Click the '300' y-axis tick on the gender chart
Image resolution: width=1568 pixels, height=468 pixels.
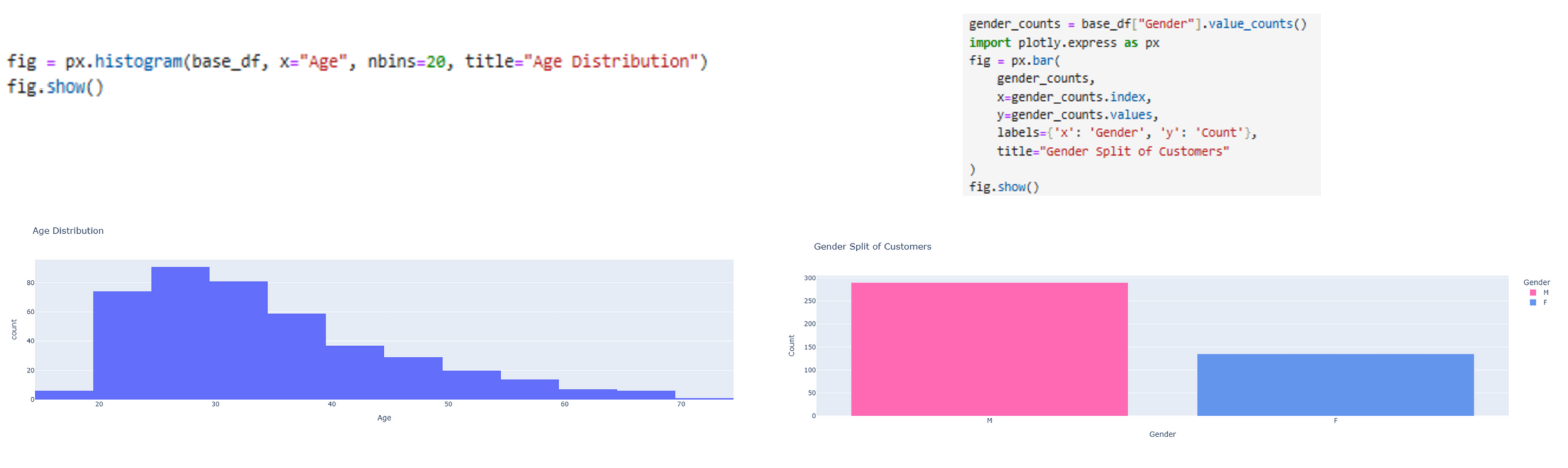pos(808,279)
